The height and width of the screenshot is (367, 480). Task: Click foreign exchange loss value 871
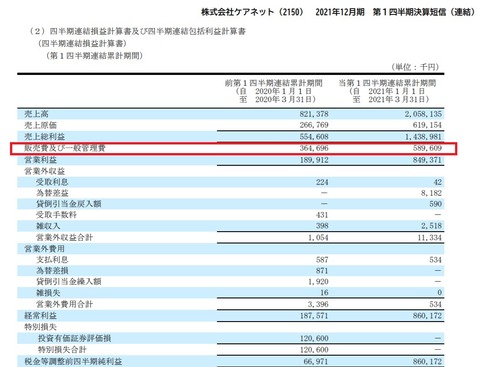click(322, 271)
